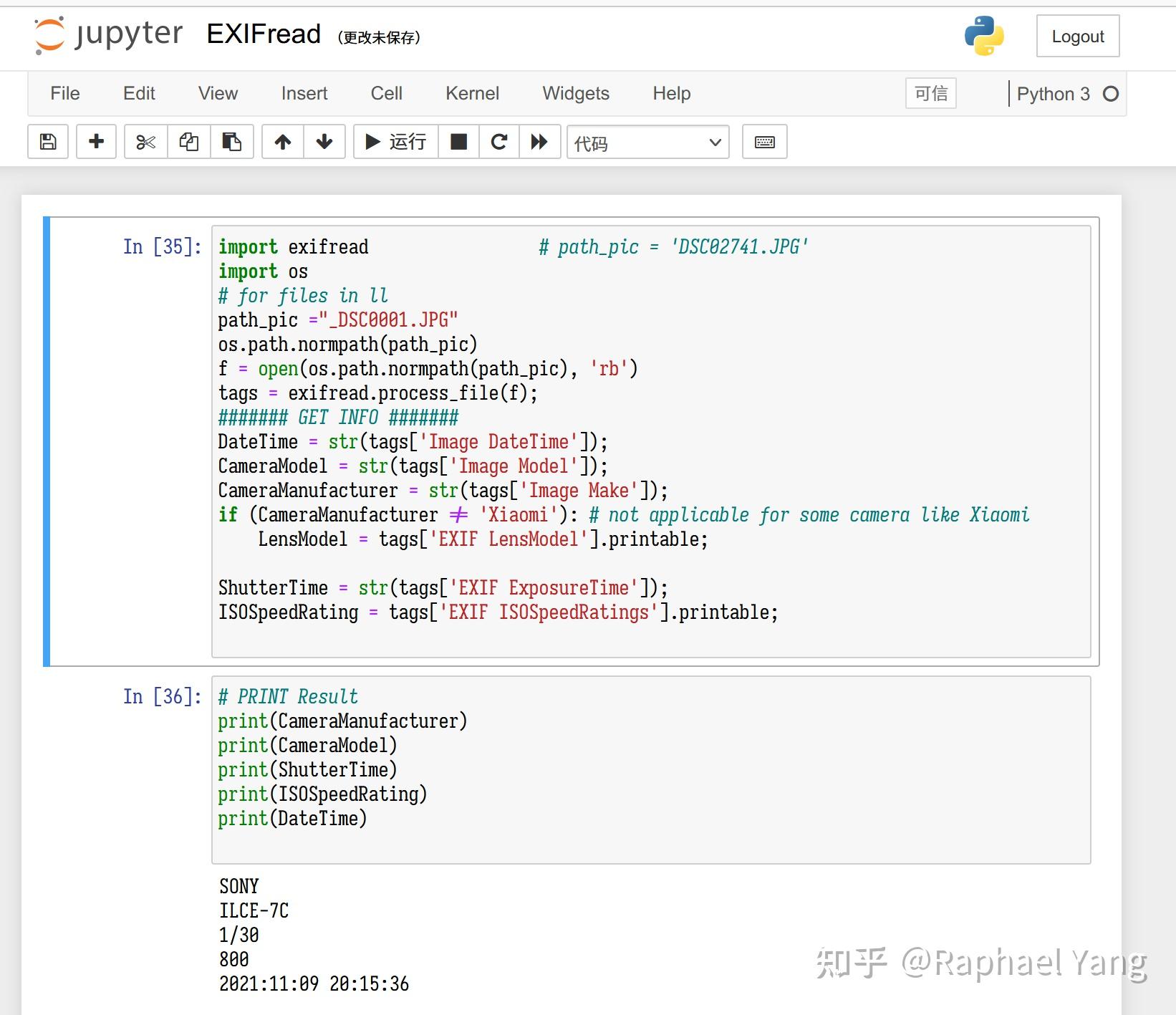Restart the kernel with the circular arrow
The image size is (1176, 1015).
(x=499, y=142)
